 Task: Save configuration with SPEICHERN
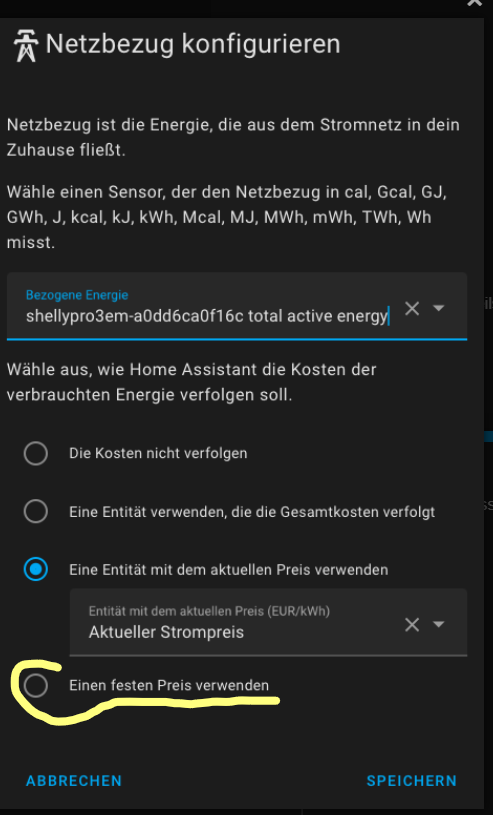point(411,781)
